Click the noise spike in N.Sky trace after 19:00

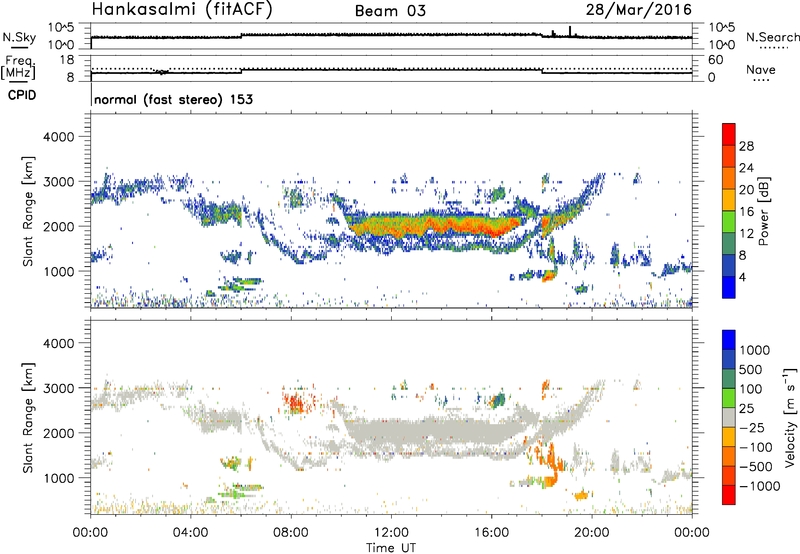click(570, 31)
